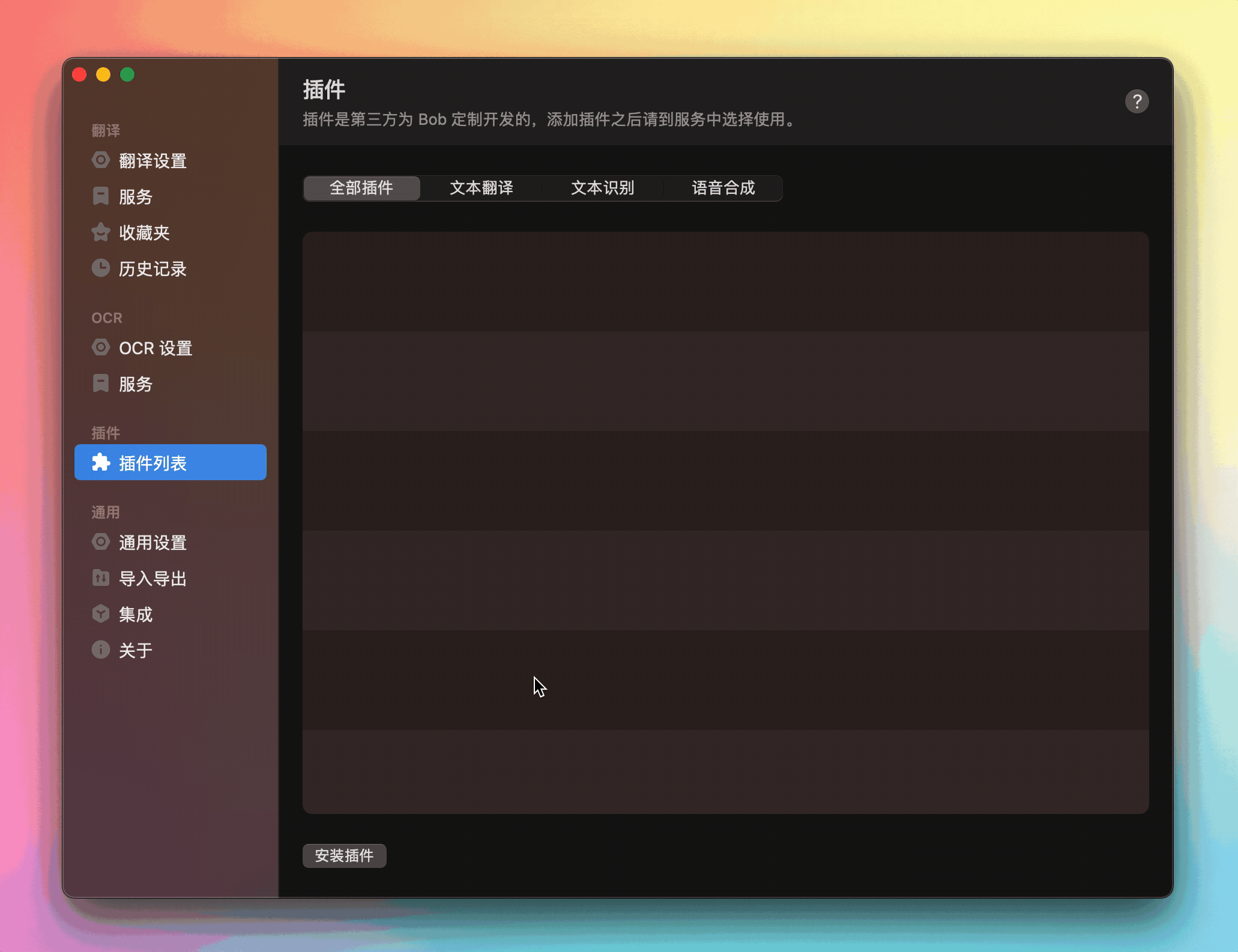
Task: View the 关于 about page
Action: click(136, 650)
